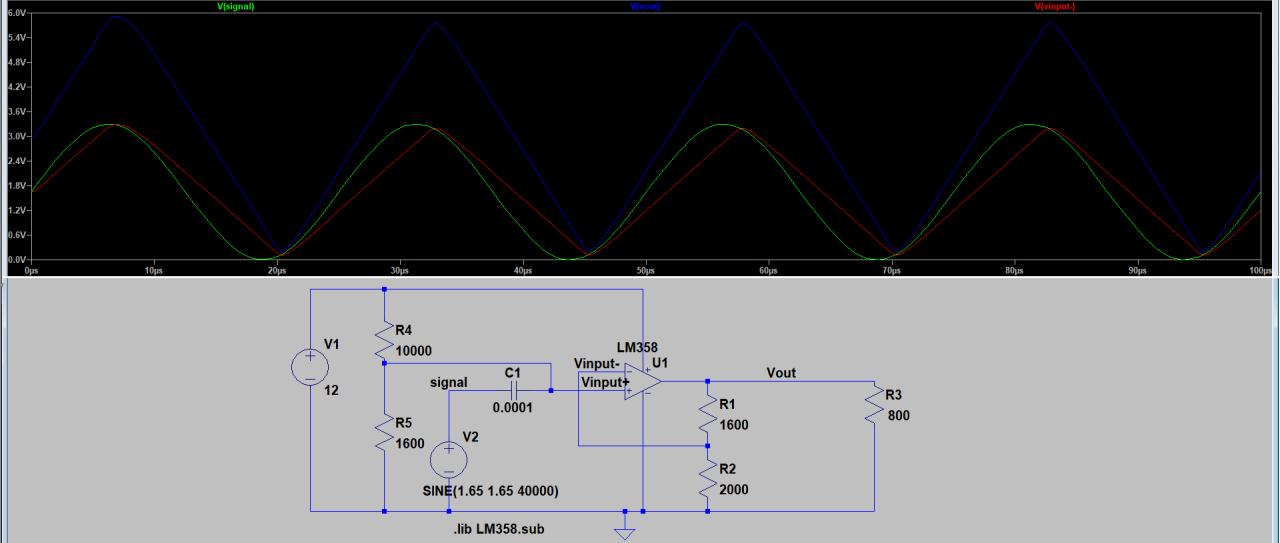Pick the R1 resistor symbol
Viewport: 1280px width, 543px height.
pos(707,414)
